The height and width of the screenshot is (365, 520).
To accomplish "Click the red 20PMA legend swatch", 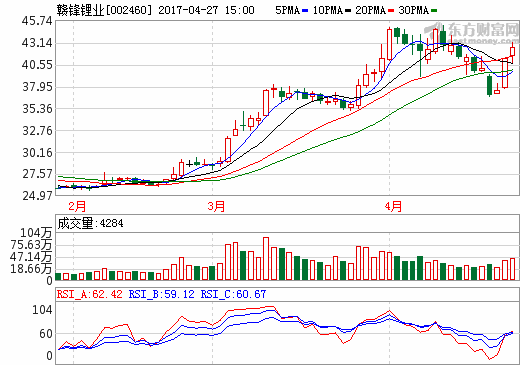I will point(391,11).
